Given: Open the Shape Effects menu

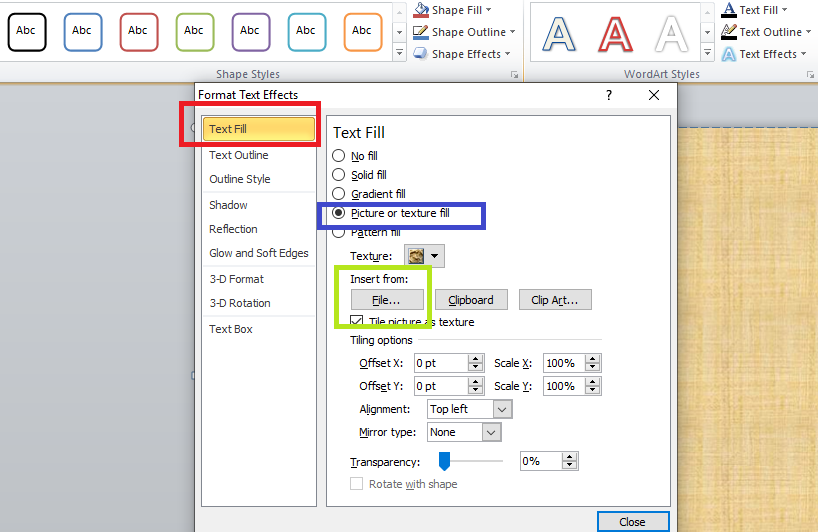Looking at the screenshot, I should 464,54.
